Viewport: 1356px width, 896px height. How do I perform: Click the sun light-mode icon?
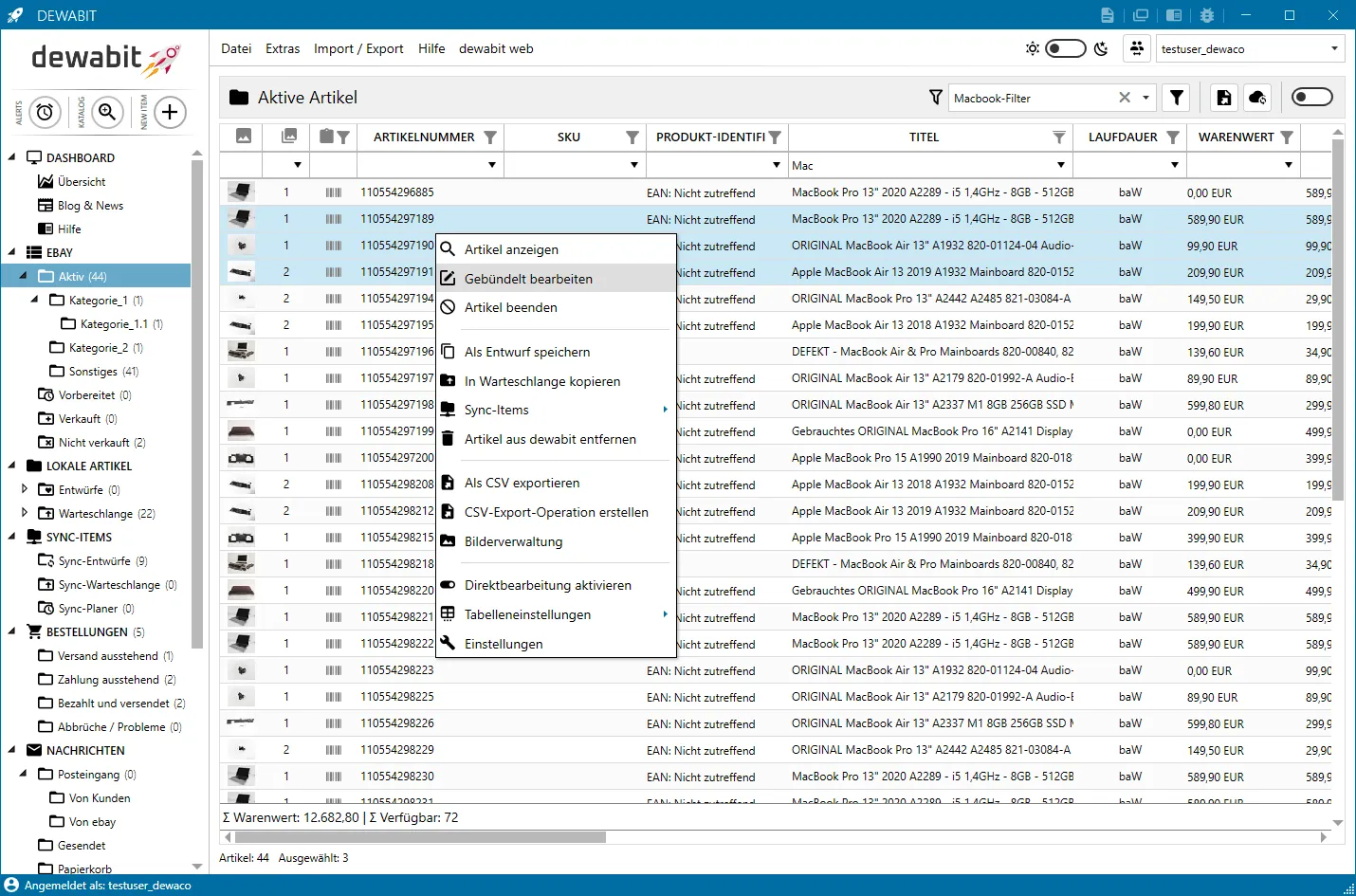(1032, 48)
